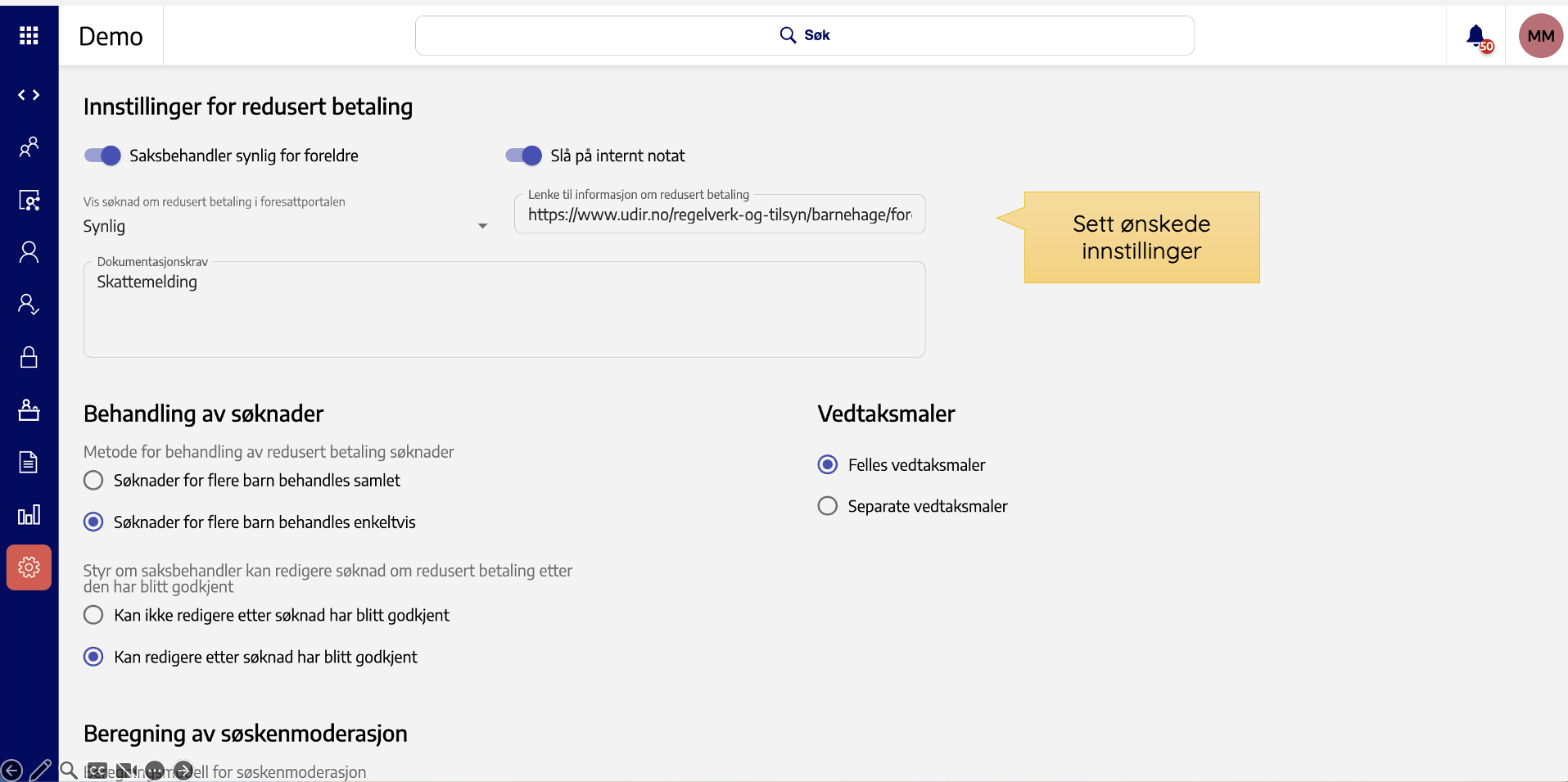Click the Vedtaksmaler heading
Viewport: 1568px width, 782px height.
point(886,414)
